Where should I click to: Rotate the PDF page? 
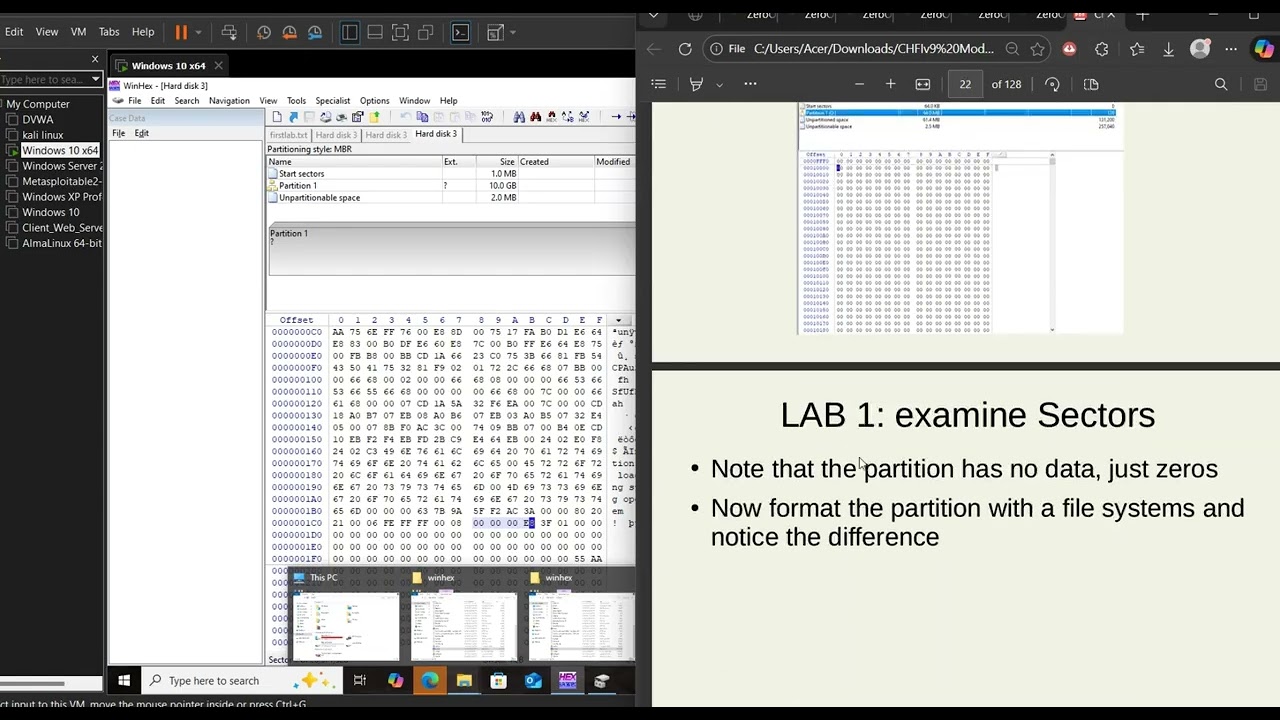tap(1052, 84)
